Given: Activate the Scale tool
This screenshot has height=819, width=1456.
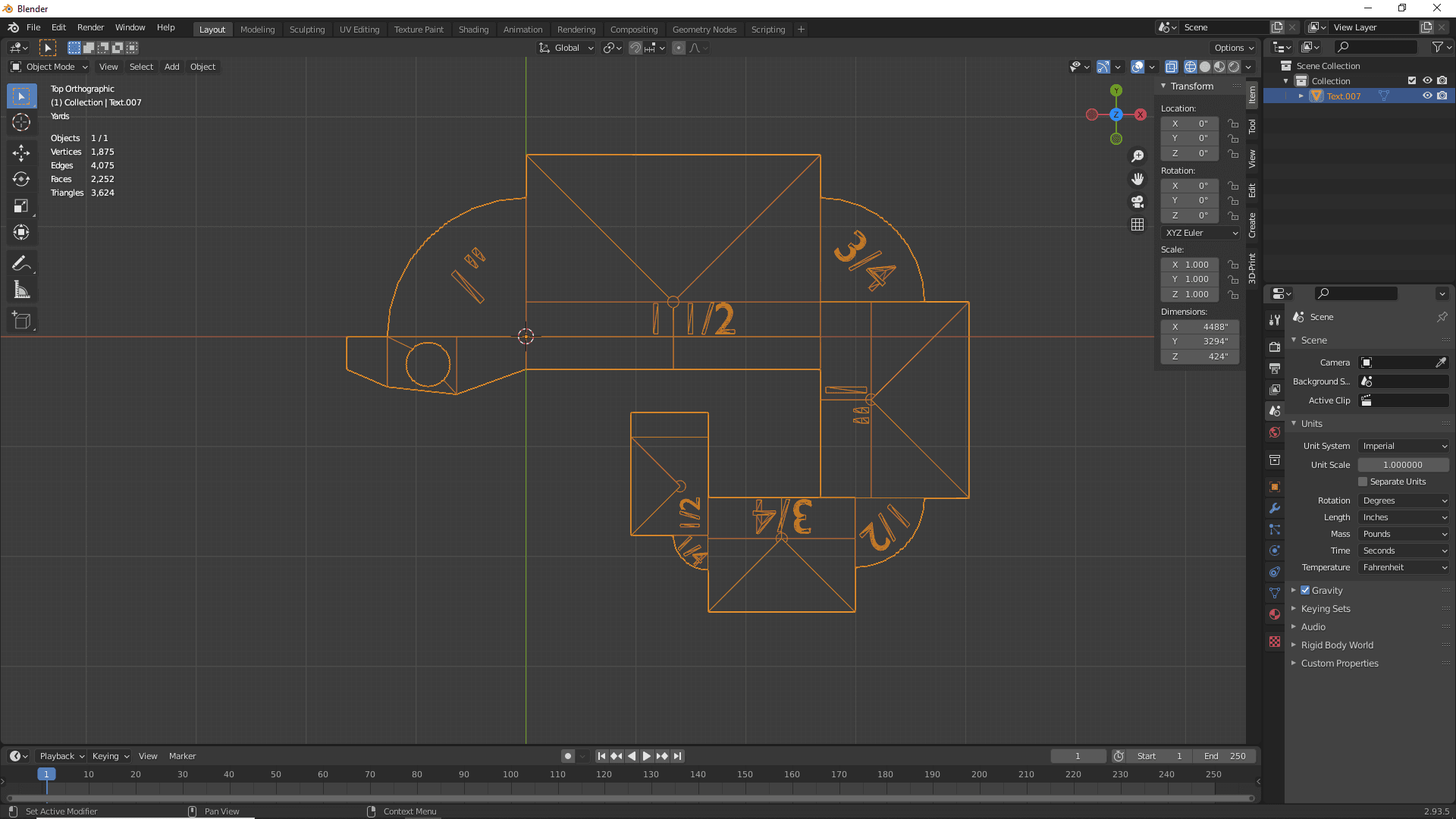Looking at the screenshot, I should tap(21, 206).
